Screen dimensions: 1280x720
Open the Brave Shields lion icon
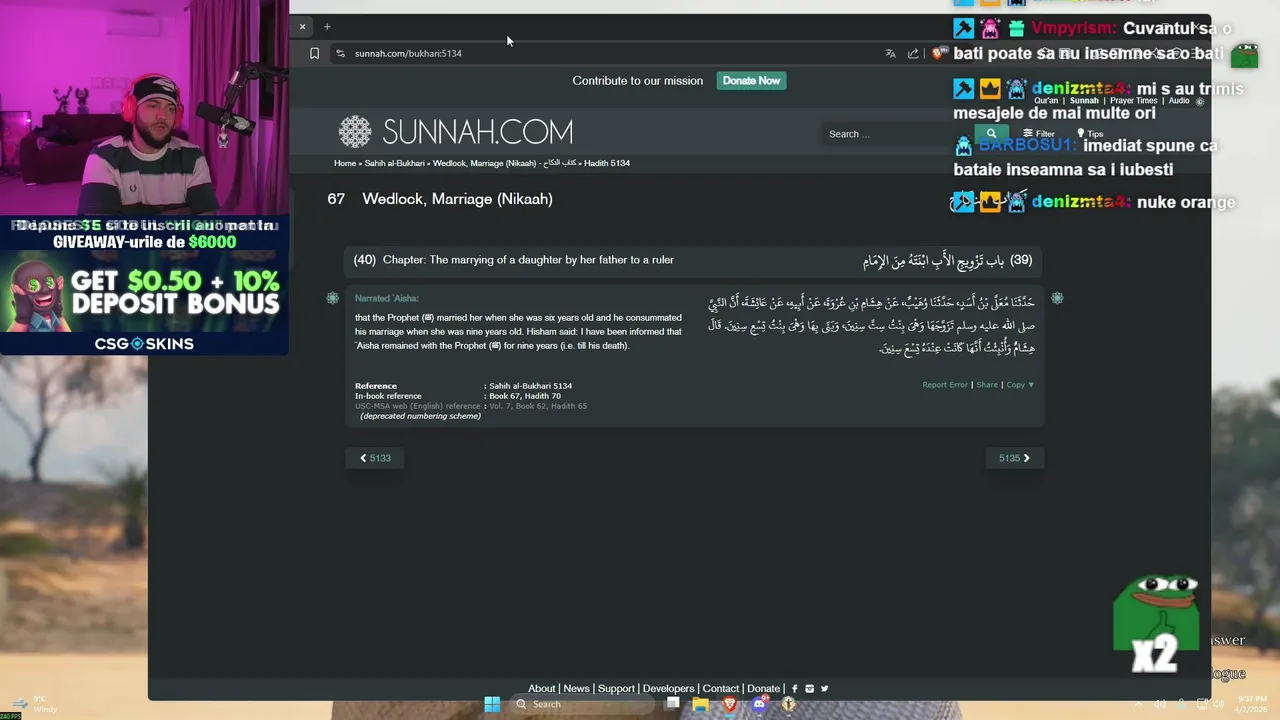pos(937,54)
